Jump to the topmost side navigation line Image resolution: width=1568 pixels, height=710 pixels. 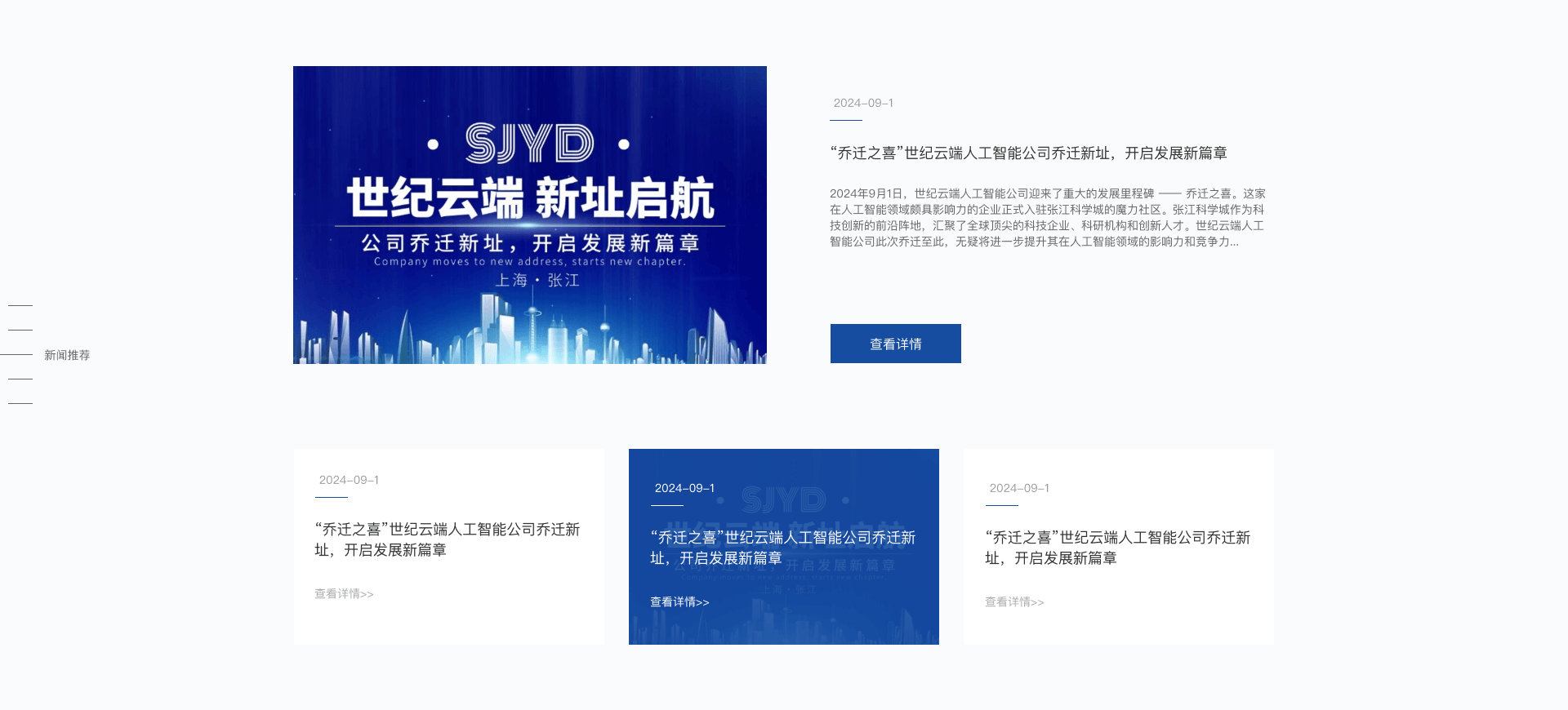pos(20,305)
